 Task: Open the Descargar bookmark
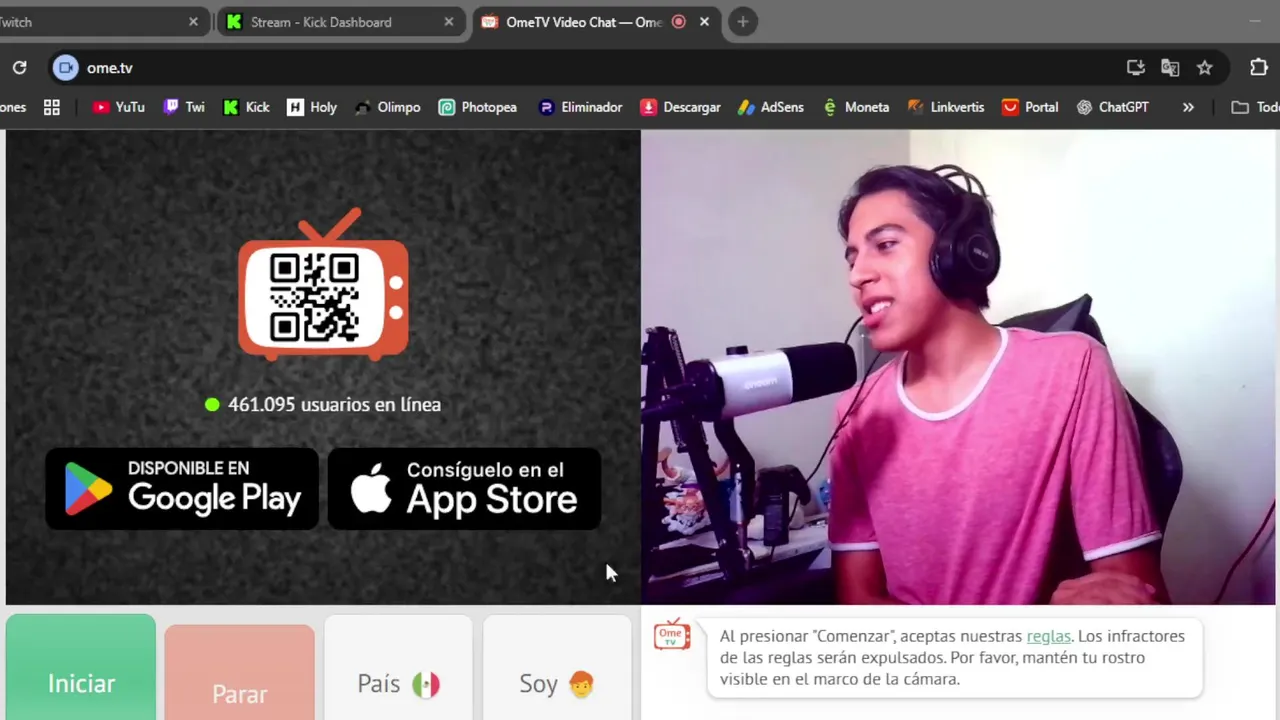tap(680, 107)
